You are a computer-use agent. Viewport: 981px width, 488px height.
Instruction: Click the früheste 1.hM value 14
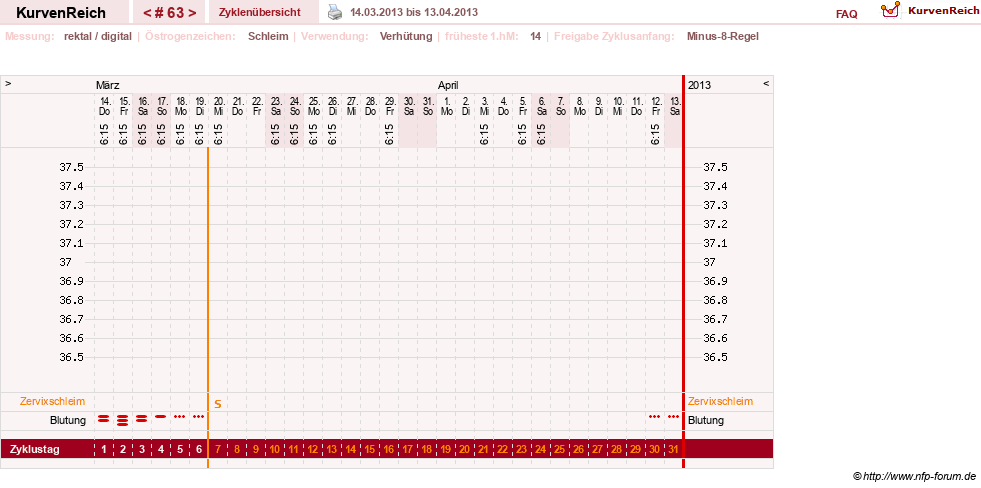tap(536, 36)
